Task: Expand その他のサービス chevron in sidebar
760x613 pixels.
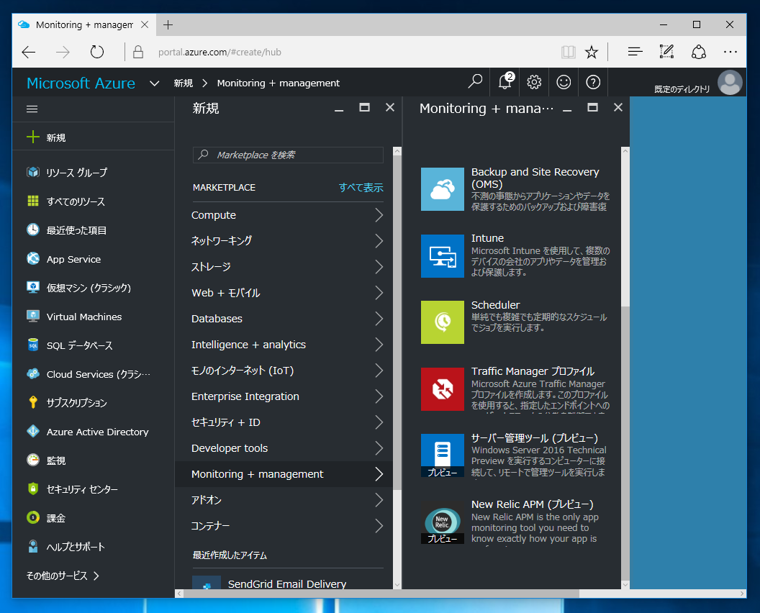Action: pyautogui.click(x=96, y=576)
